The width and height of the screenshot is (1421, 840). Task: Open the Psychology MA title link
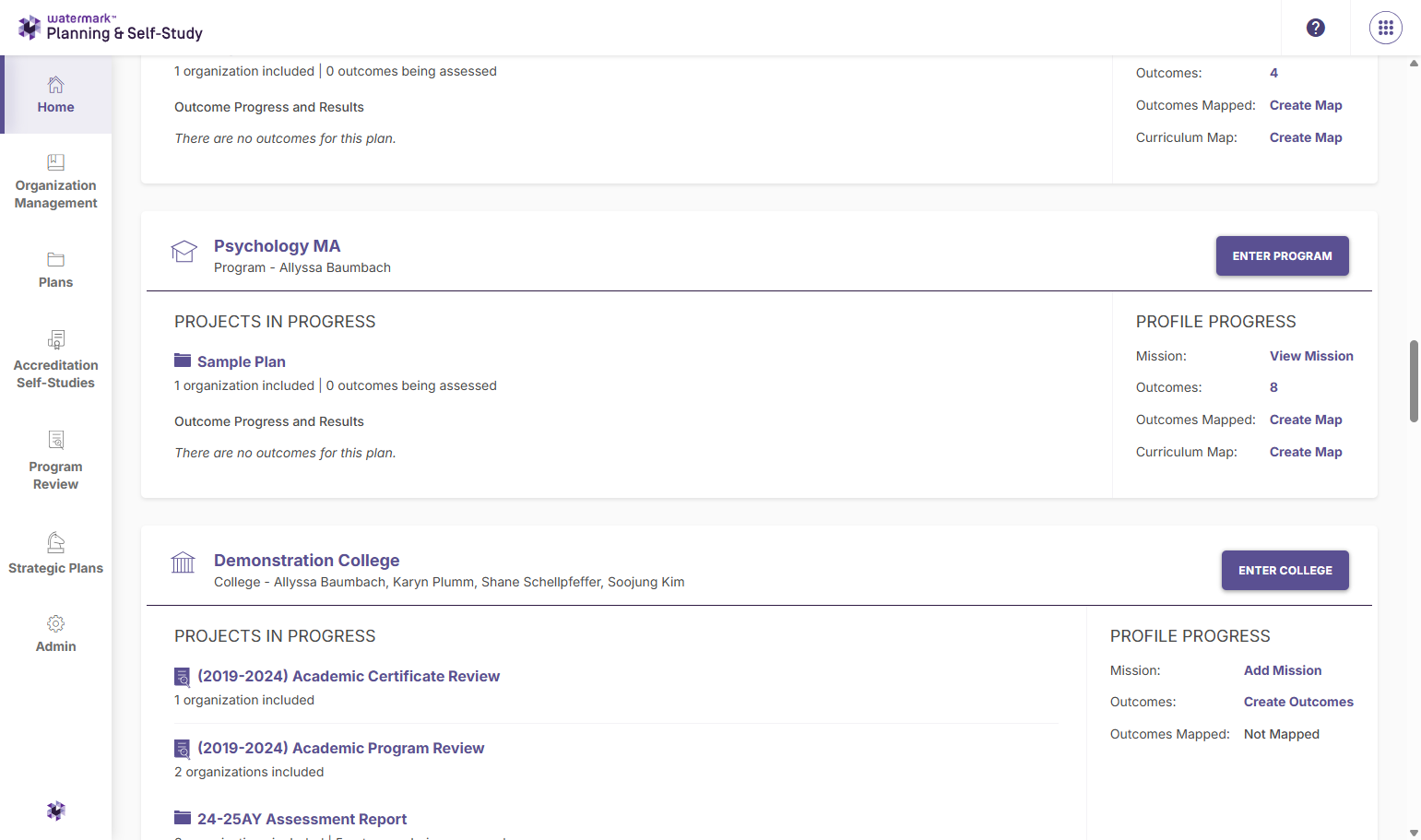pyautogui.click(x=278, y=246)
